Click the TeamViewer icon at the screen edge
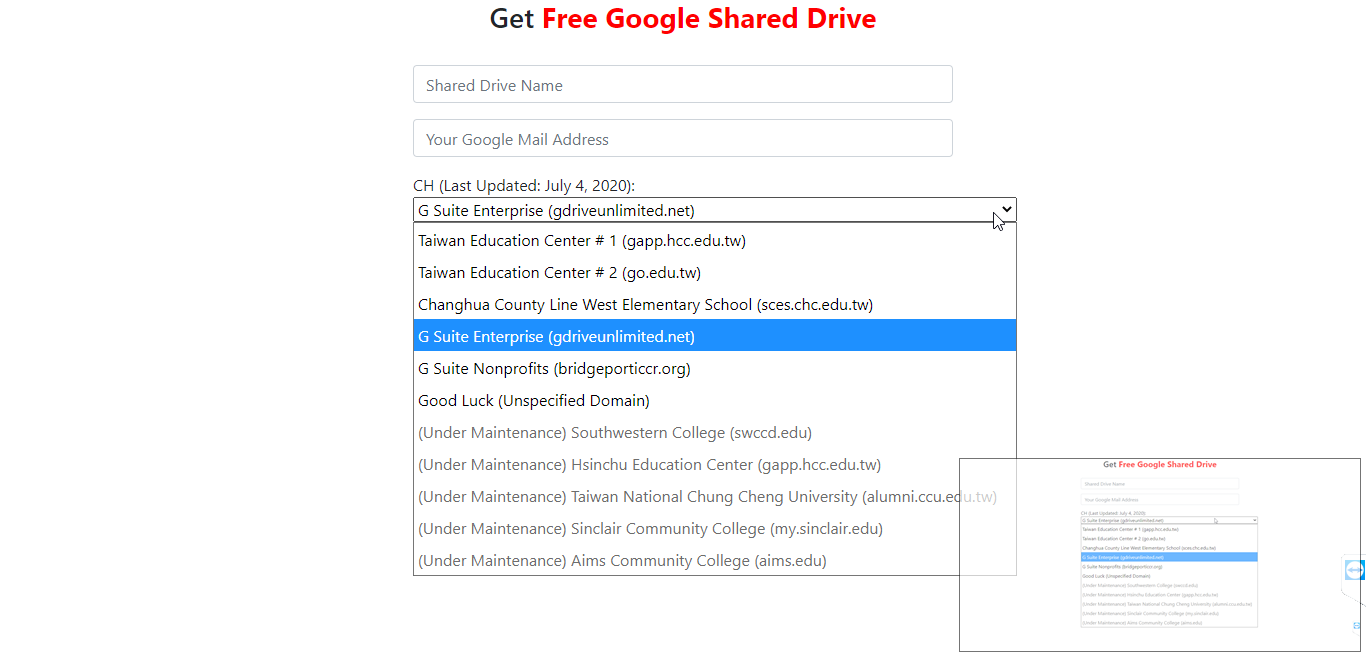Viewport: 1366px width, 657px height. tap(1355, 570)
